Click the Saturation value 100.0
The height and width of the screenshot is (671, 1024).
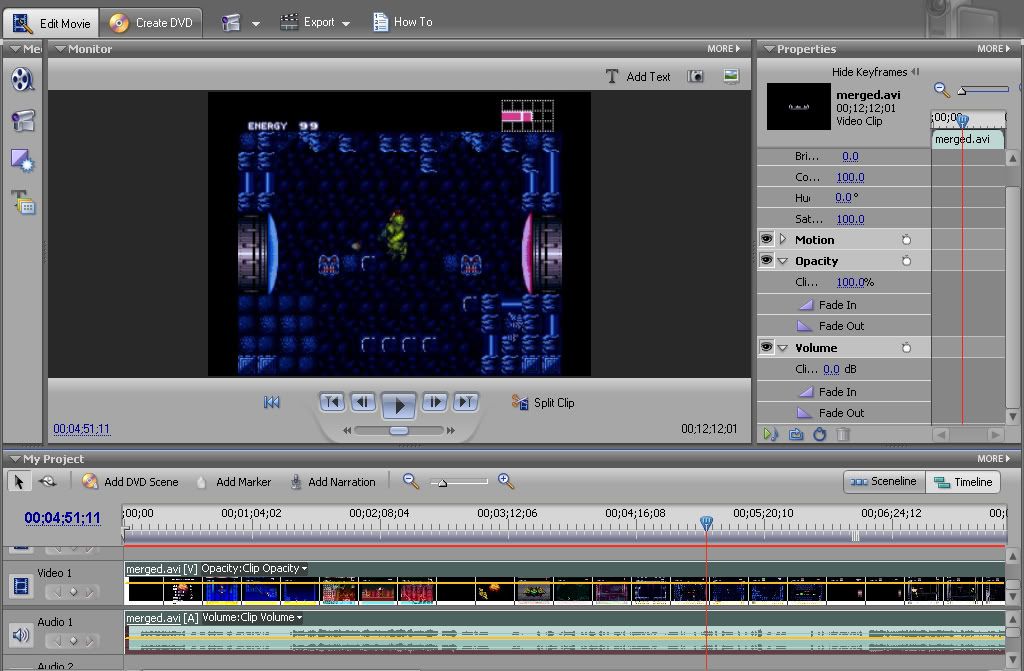coord(850,219)
